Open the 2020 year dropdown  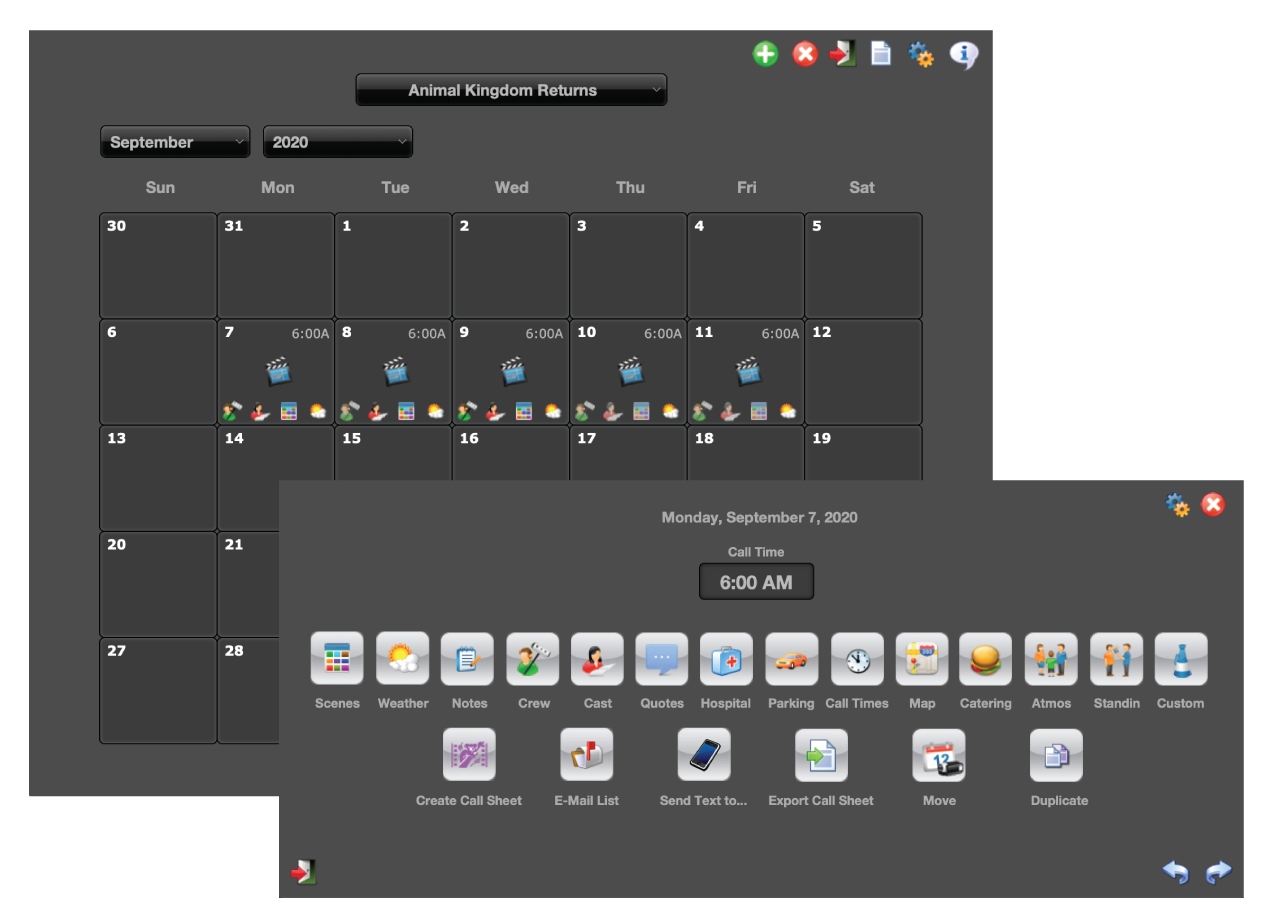(x=337, y=141)
